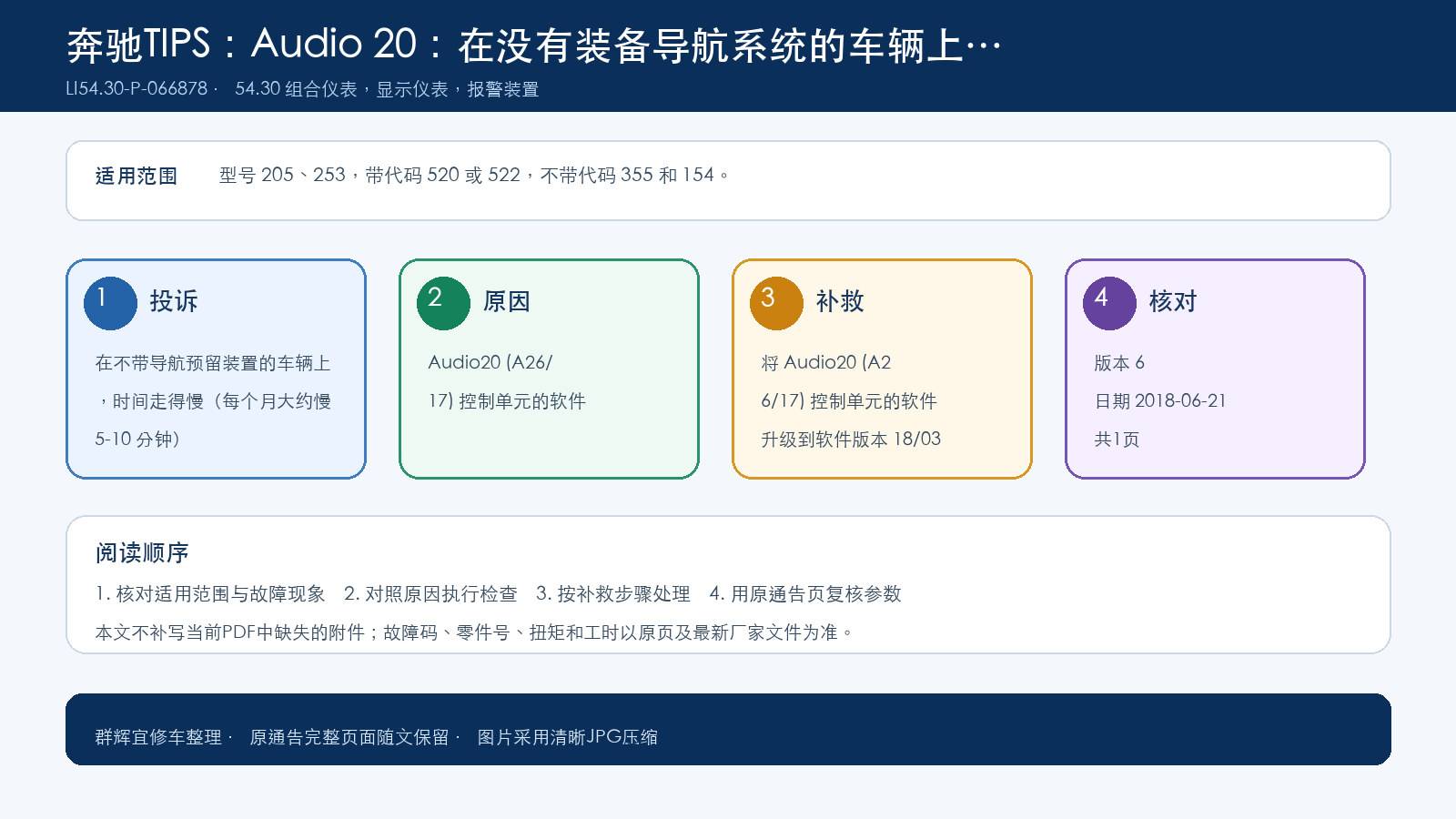
Task: Click the line Audio20 (A26/ in 原因 card
Action: point(490,362)
